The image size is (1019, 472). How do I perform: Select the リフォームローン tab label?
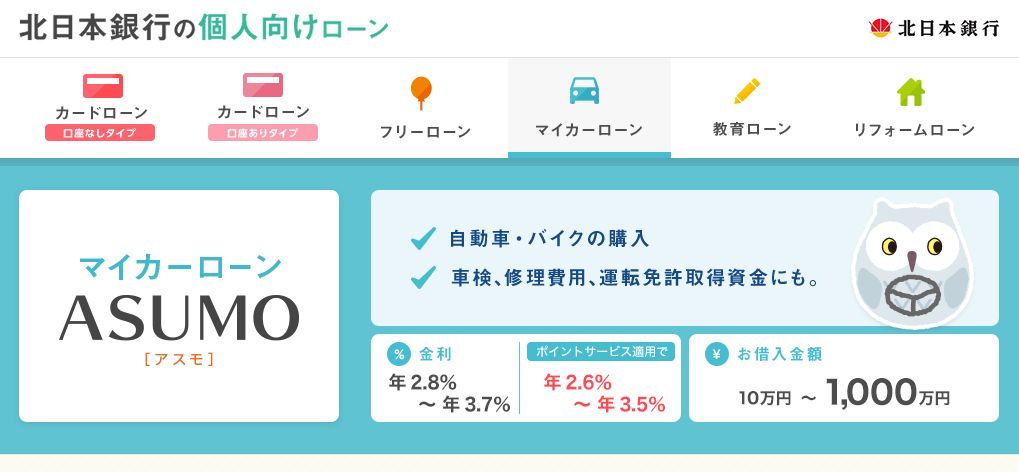[914, 130]
